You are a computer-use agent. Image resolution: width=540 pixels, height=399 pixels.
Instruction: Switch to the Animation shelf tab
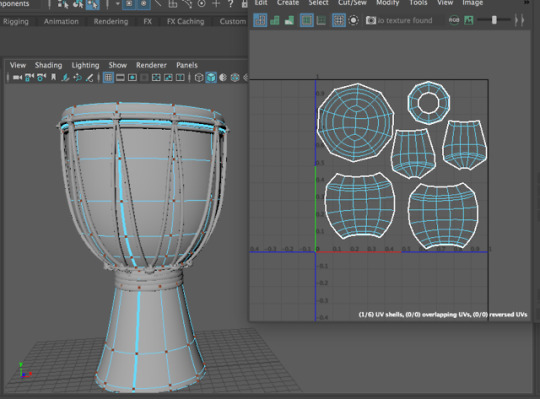pyautogui.click(x=61, y=21)
